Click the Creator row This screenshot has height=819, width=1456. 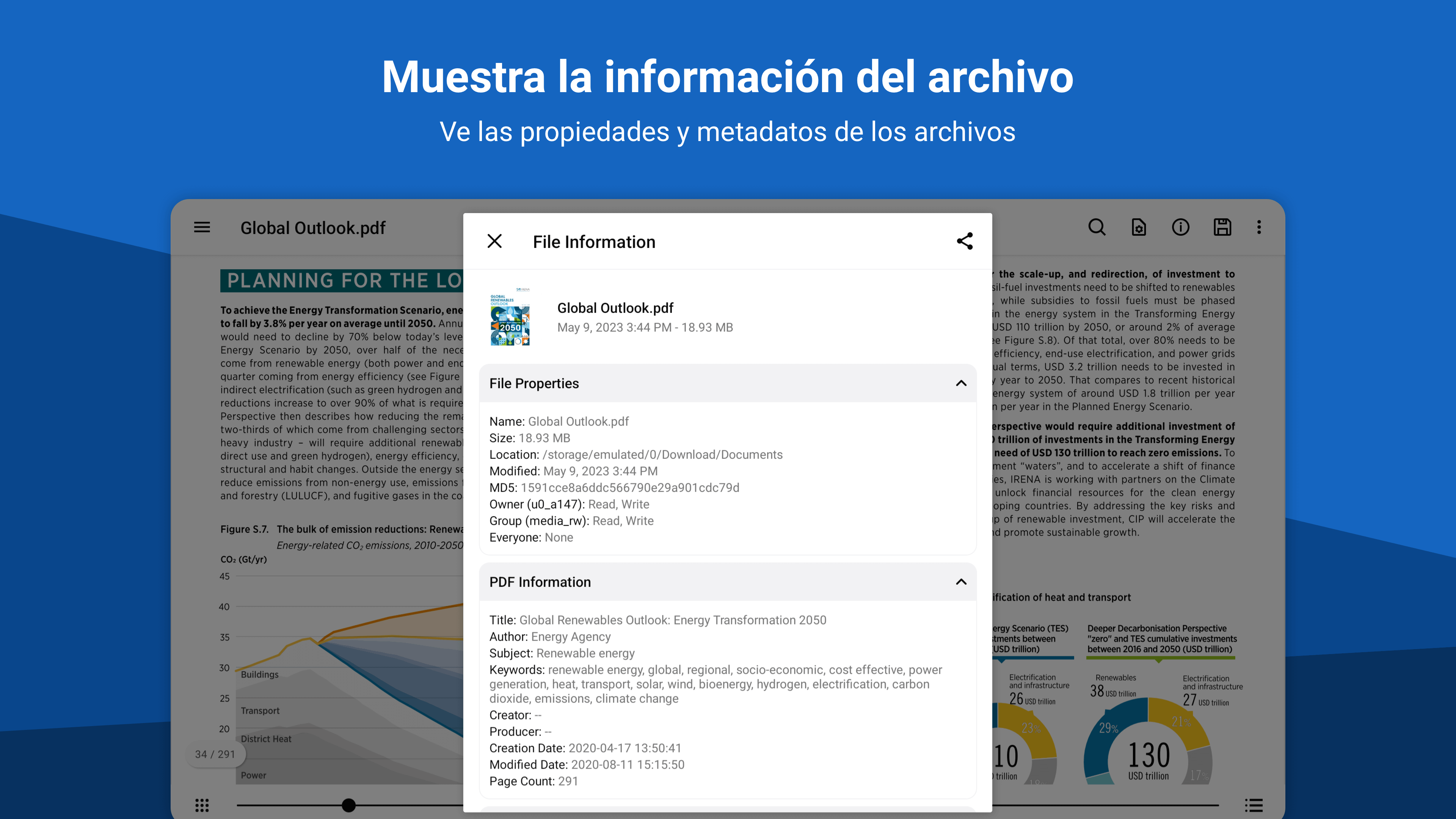(x=515, y=715)
